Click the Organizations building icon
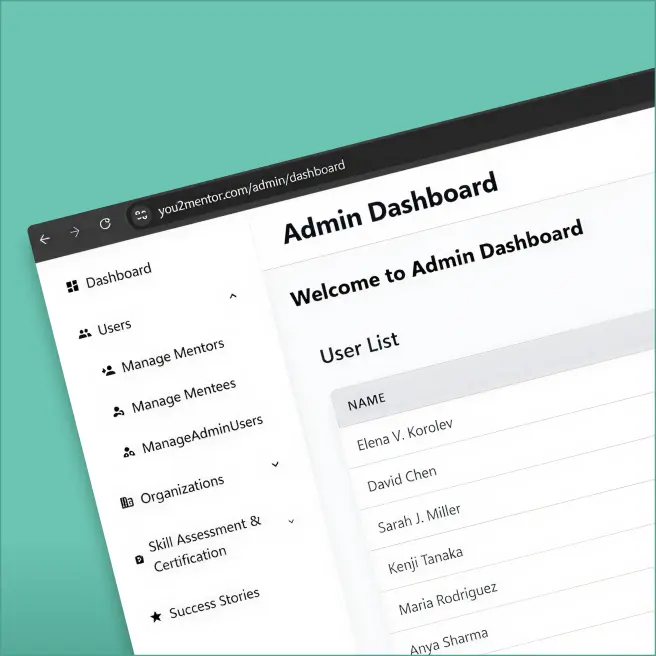This screenshot has height=656, width=656. click(127, 501)
